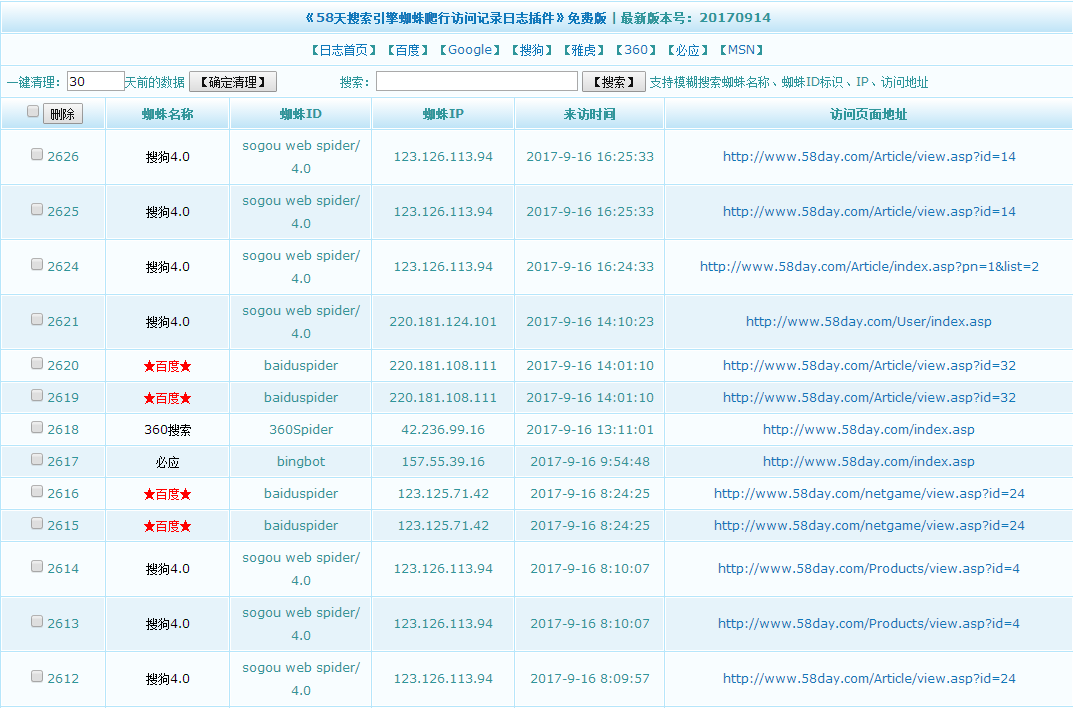
Task: Click timestamp 2017-9-16 16:24:33
Action: click(x=590, y=267)
